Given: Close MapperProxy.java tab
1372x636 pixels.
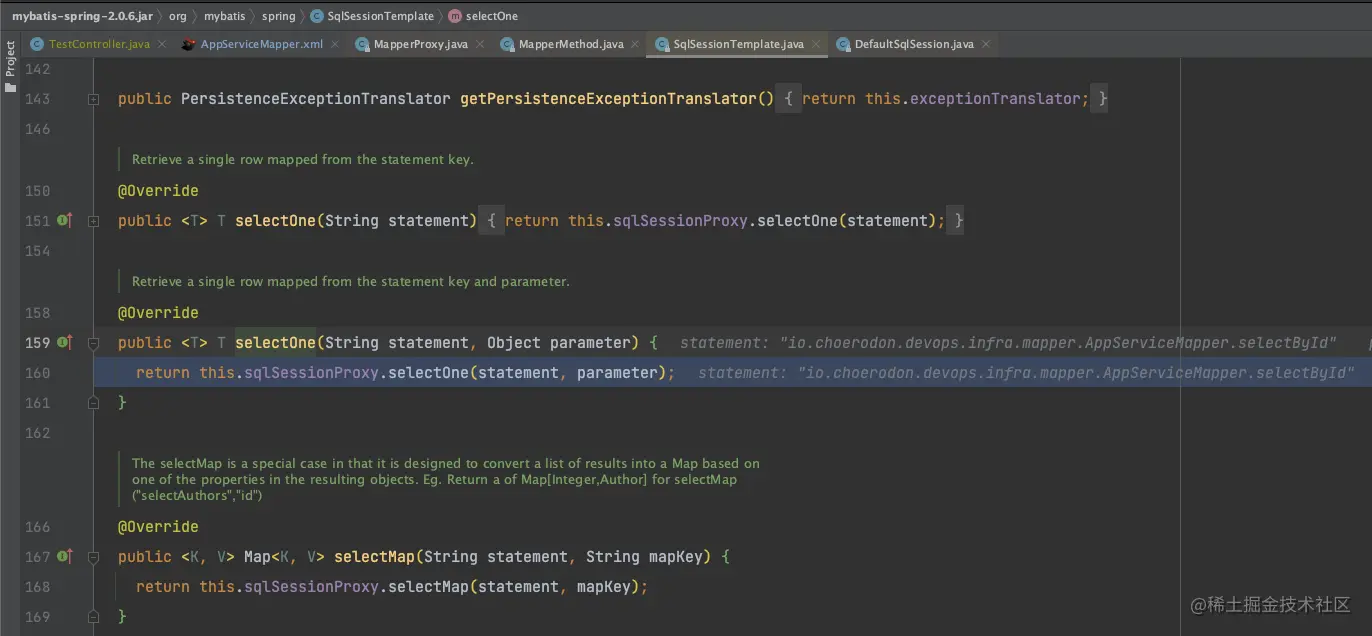Looking at the screenshot, I should click(480, 45).
